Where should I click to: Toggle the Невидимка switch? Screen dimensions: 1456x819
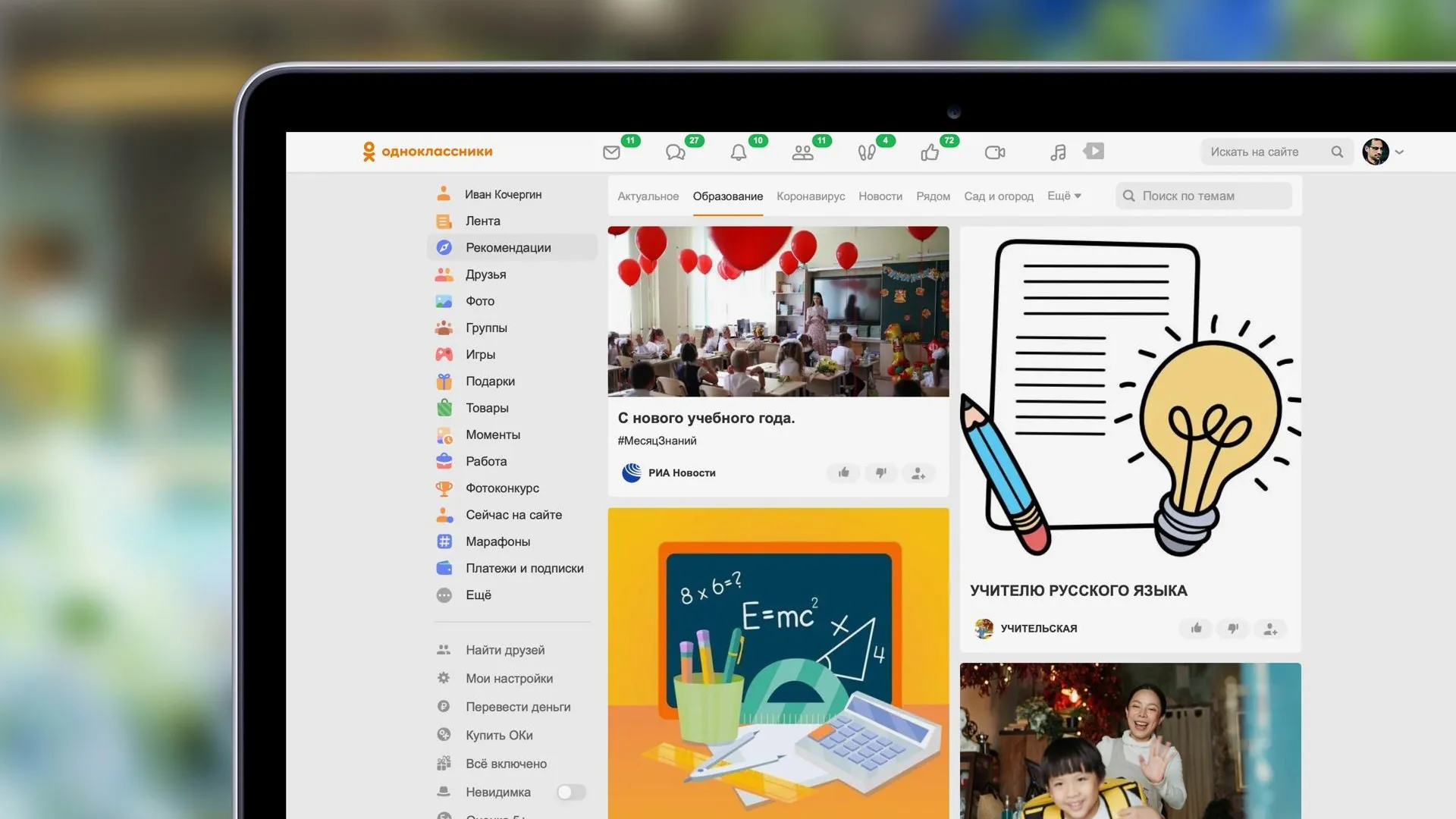coord(571,792)
